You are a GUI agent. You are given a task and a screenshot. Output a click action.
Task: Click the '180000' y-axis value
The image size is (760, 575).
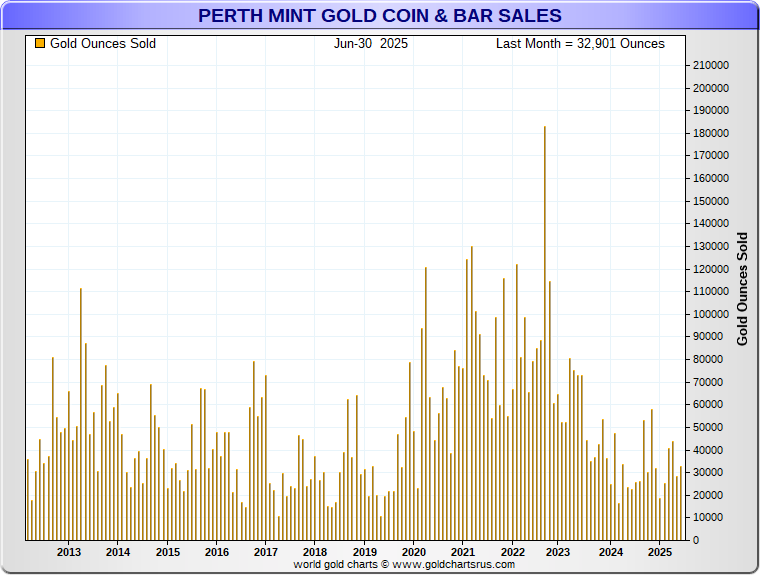point(711,133)
